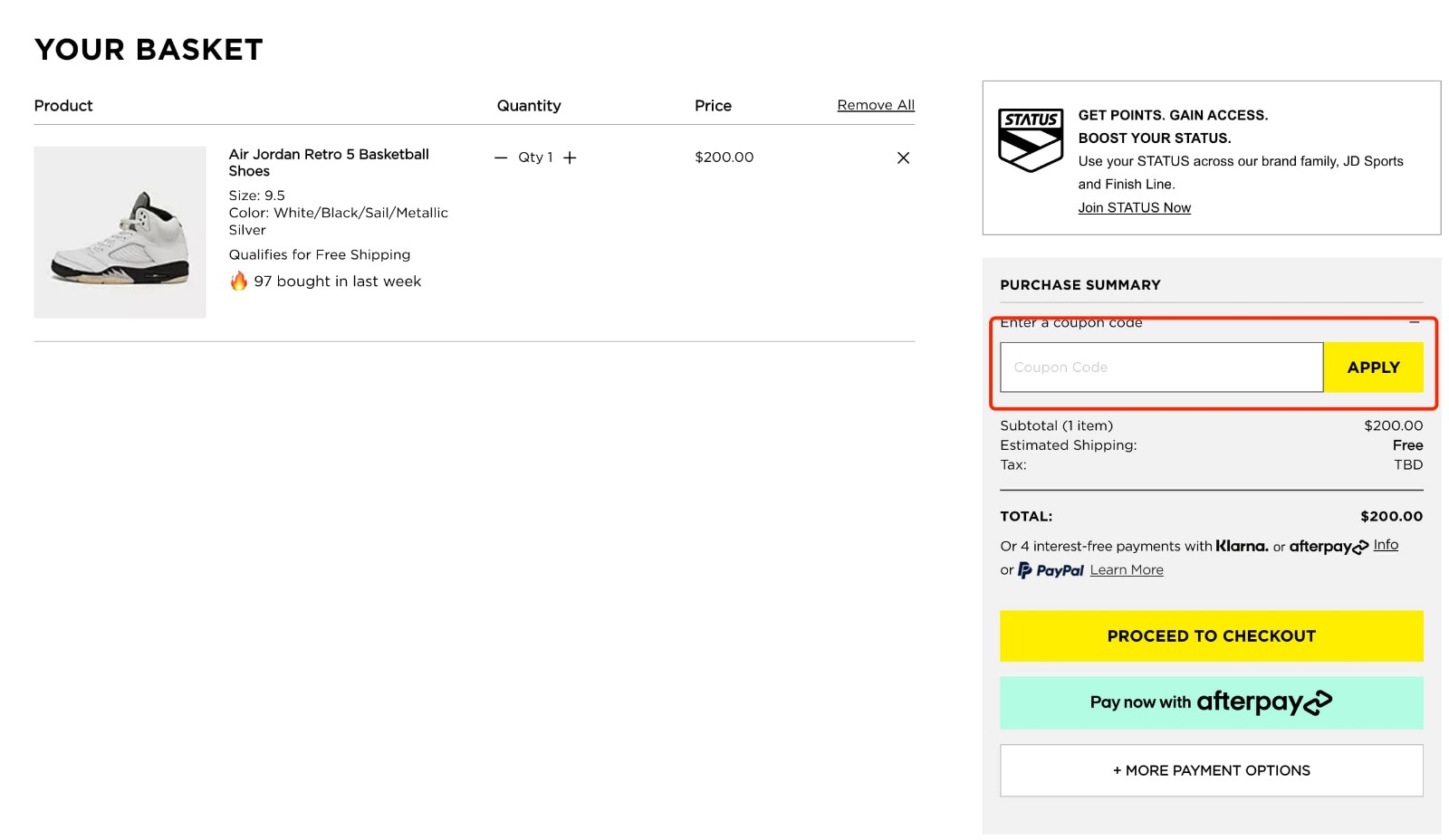Click Remove All above the basket items

tap(875, 104)
